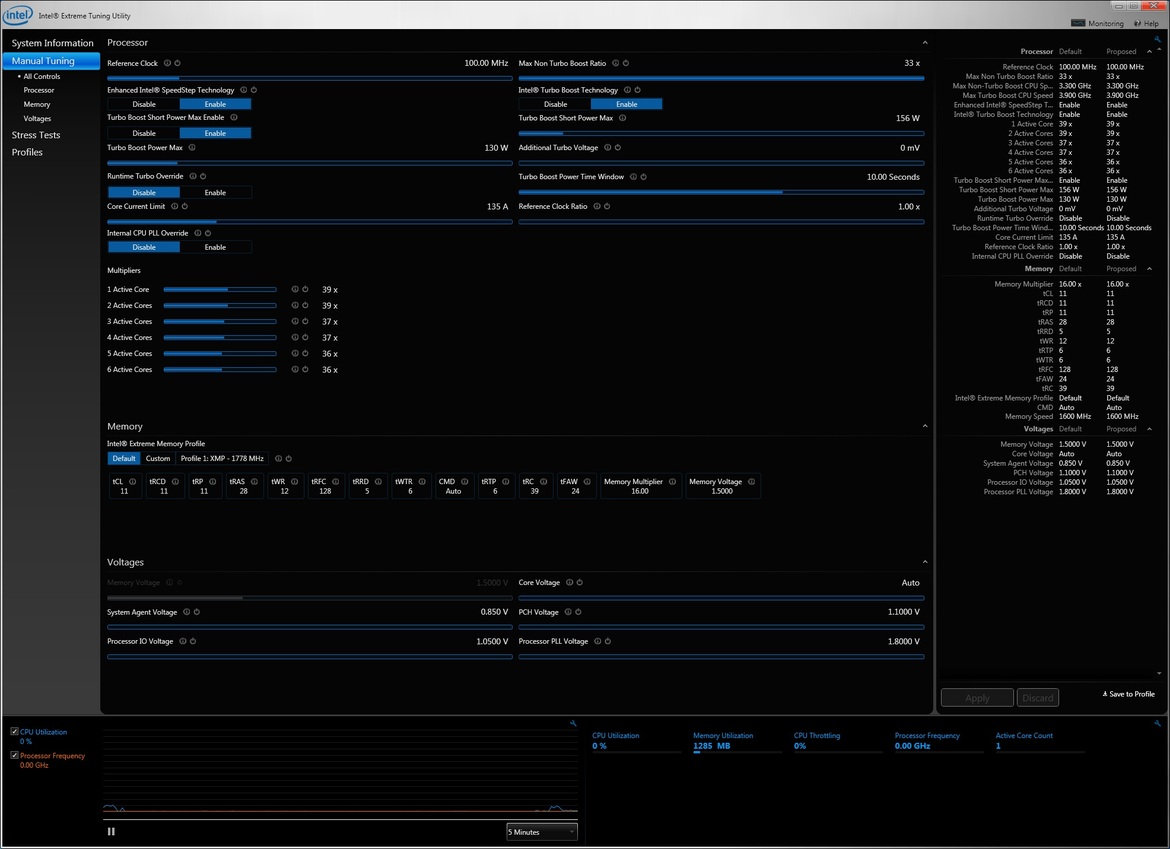Click info icon for Internal CPU PLL Override
The width and height of the screenshot is (1170, 849).
(x=198, y=234)
